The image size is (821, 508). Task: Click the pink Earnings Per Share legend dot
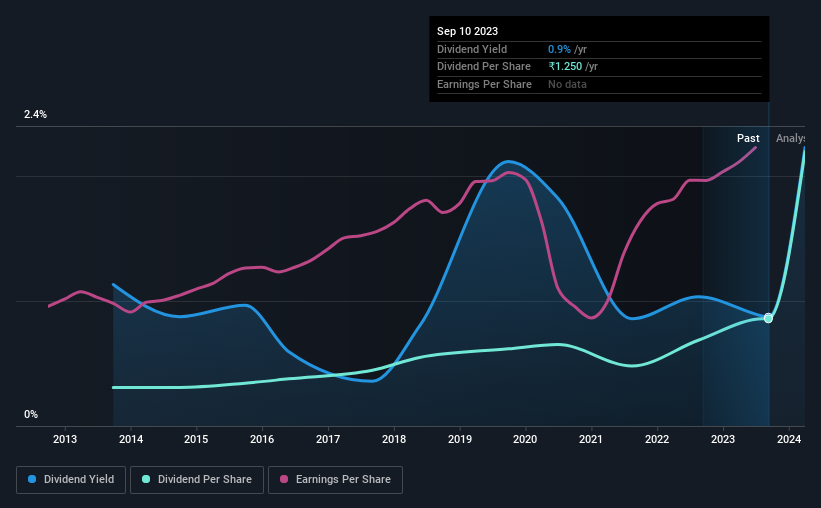[284, 479]
